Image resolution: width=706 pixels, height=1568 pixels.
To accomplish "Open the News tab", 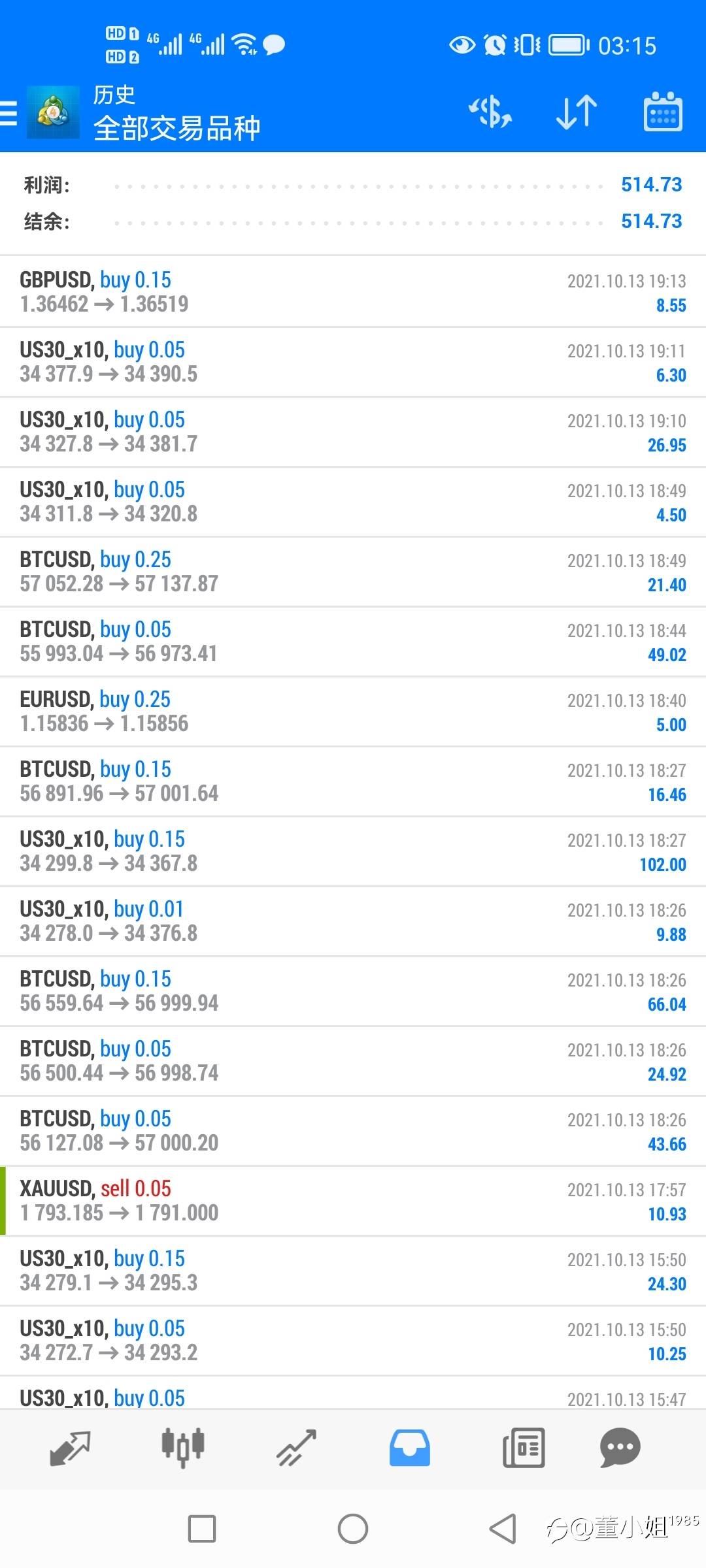I will click(x=524, y=1448).
